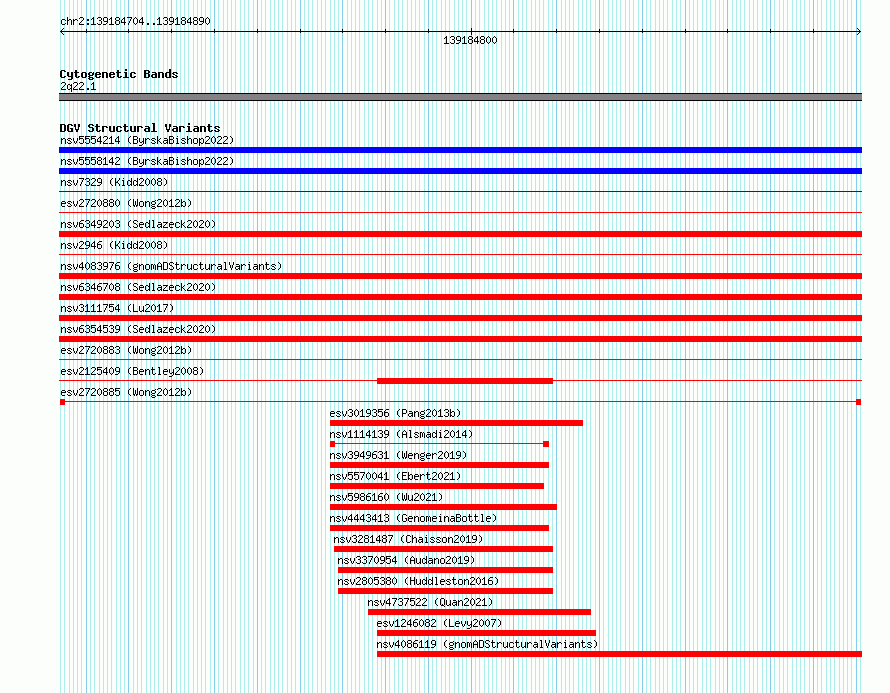Click the nsv6349203 (Sedlazeck2020) label
890x693 pixels.
138,224
